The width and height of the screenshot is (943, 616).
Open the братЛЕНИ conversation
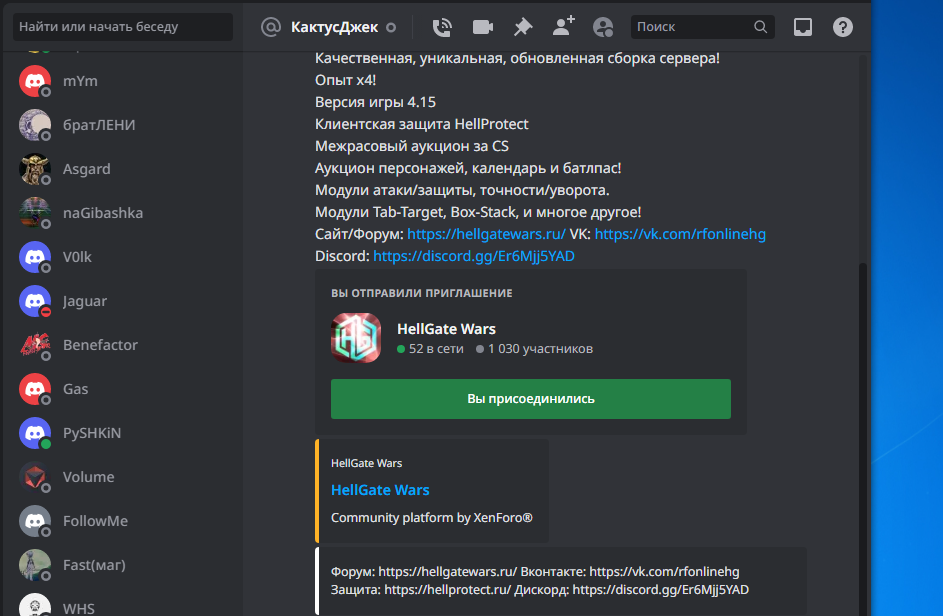pyautogui.click(x=123, y=125)
